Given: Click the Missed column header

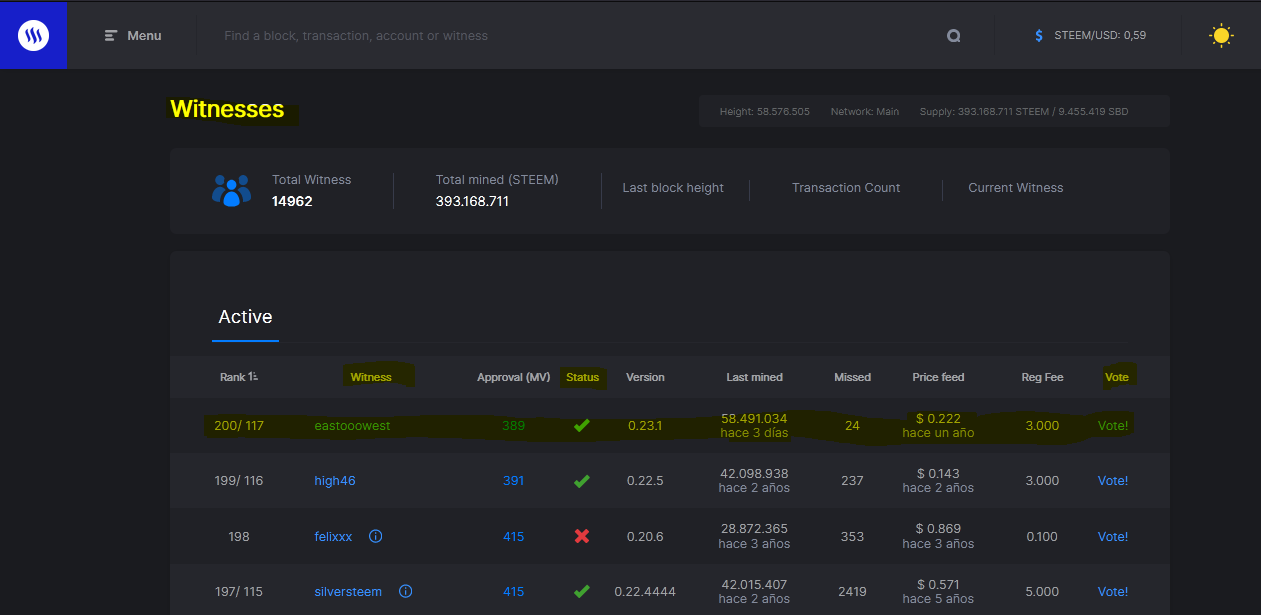Looking at the screenshot, I should (852, 377).
